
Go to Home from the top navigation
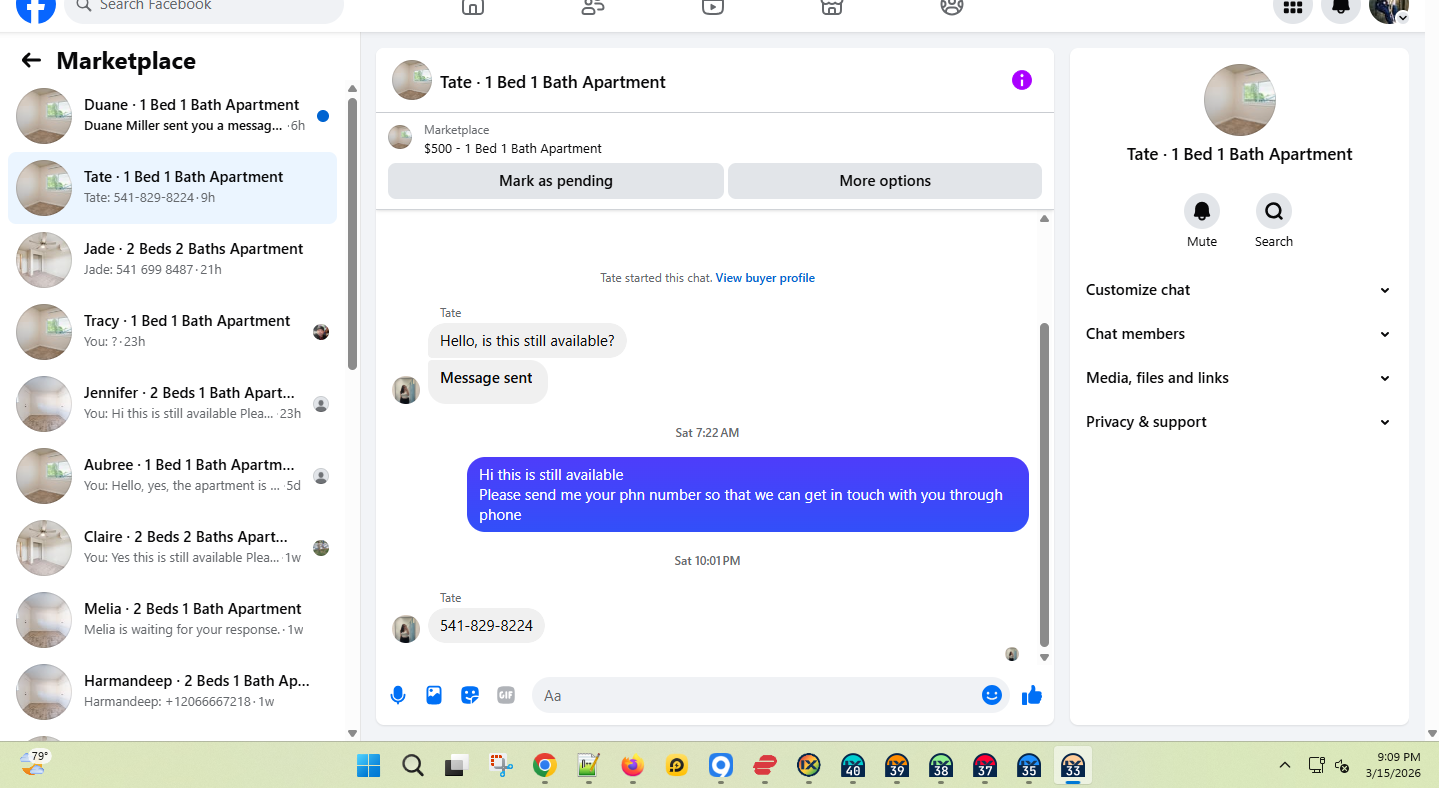click(x=472, y=7)
